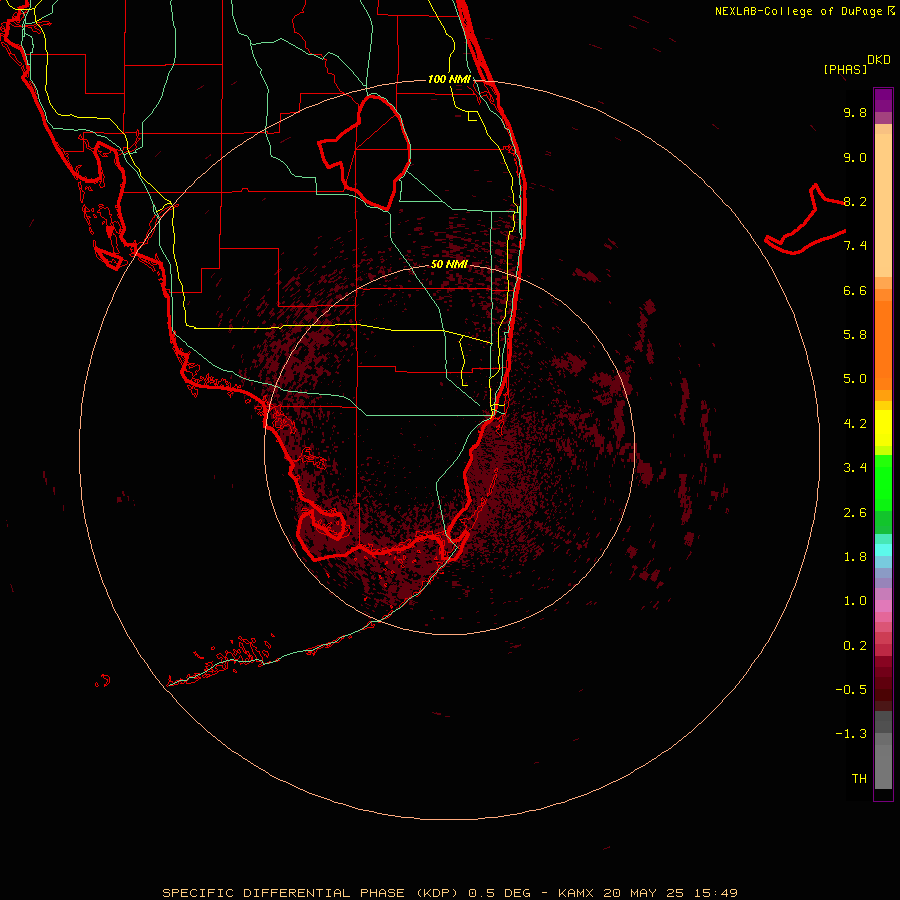Click the [PHAS] legend label
Image resolution: width=900 pixels, height=900 pixels.
[x=845, y=69]
